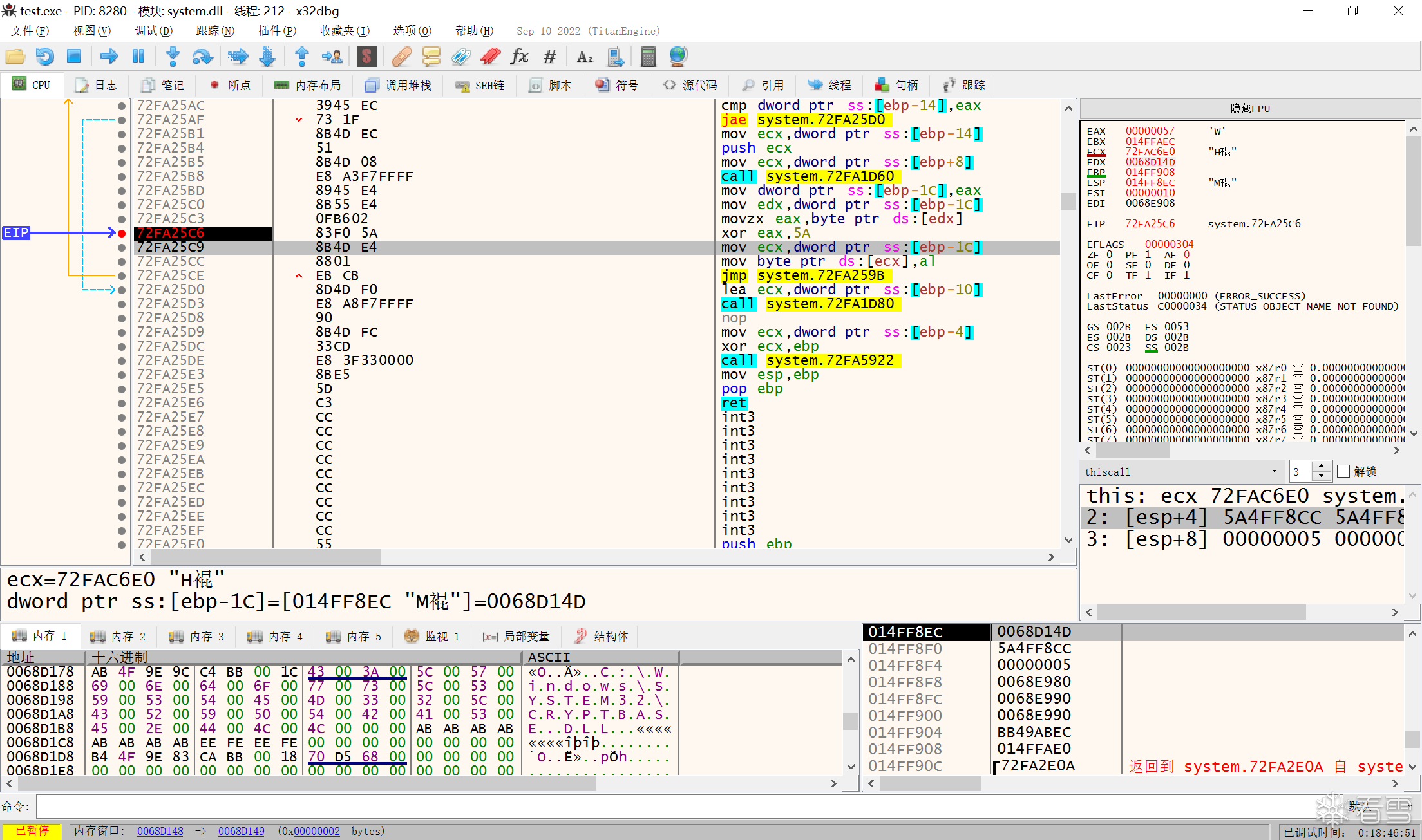This screenshot has height=840, width=1422.
Task: Click the 命令 command input field
Action: [644, 806]
